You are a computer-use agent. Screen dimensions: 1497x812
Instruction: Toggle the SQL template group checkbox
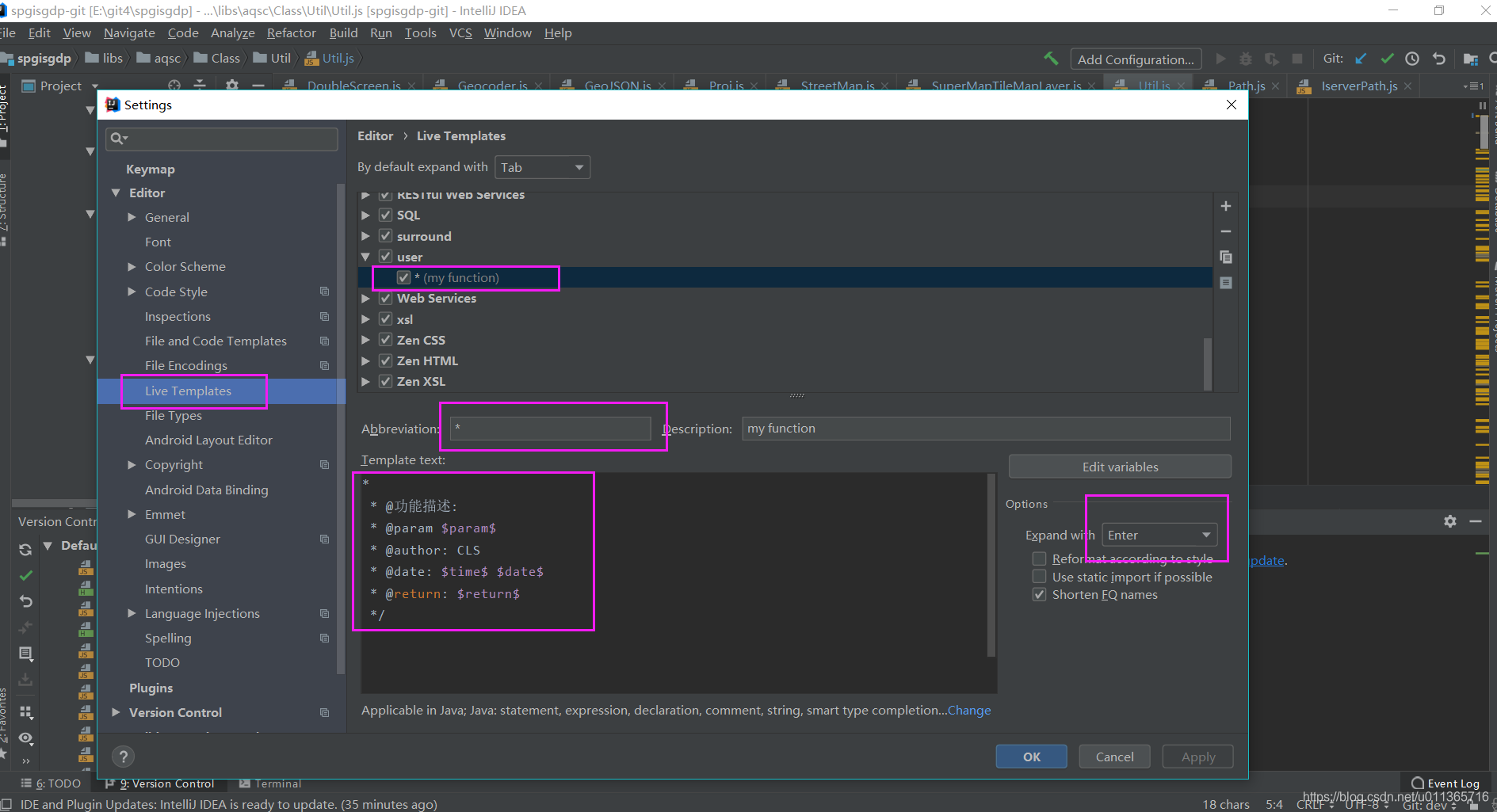pyautogui.click(x=385, y=215)
